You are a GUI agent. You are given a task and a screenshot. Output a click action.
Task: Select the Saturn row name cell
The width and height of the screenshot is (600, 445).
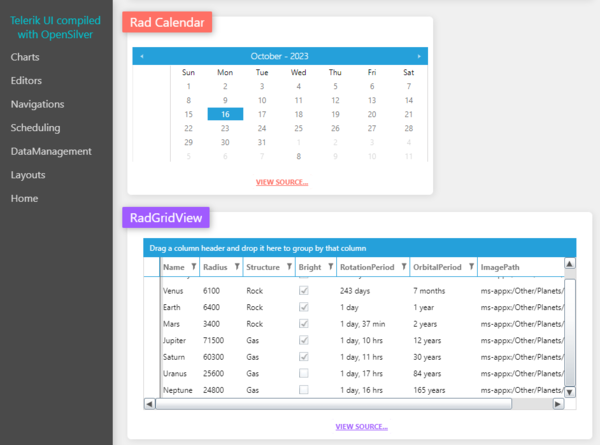point(174,357)
